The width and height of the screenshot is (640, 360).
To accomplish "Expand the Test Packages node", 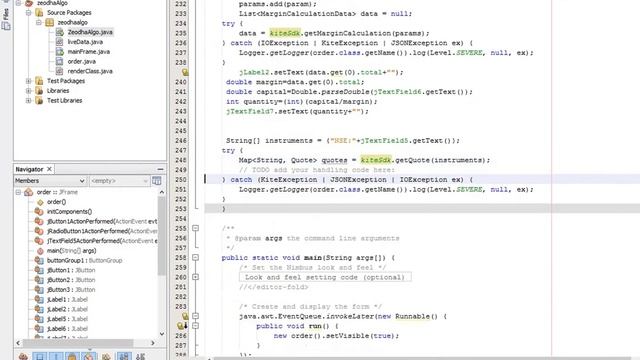I will [29, 81].
